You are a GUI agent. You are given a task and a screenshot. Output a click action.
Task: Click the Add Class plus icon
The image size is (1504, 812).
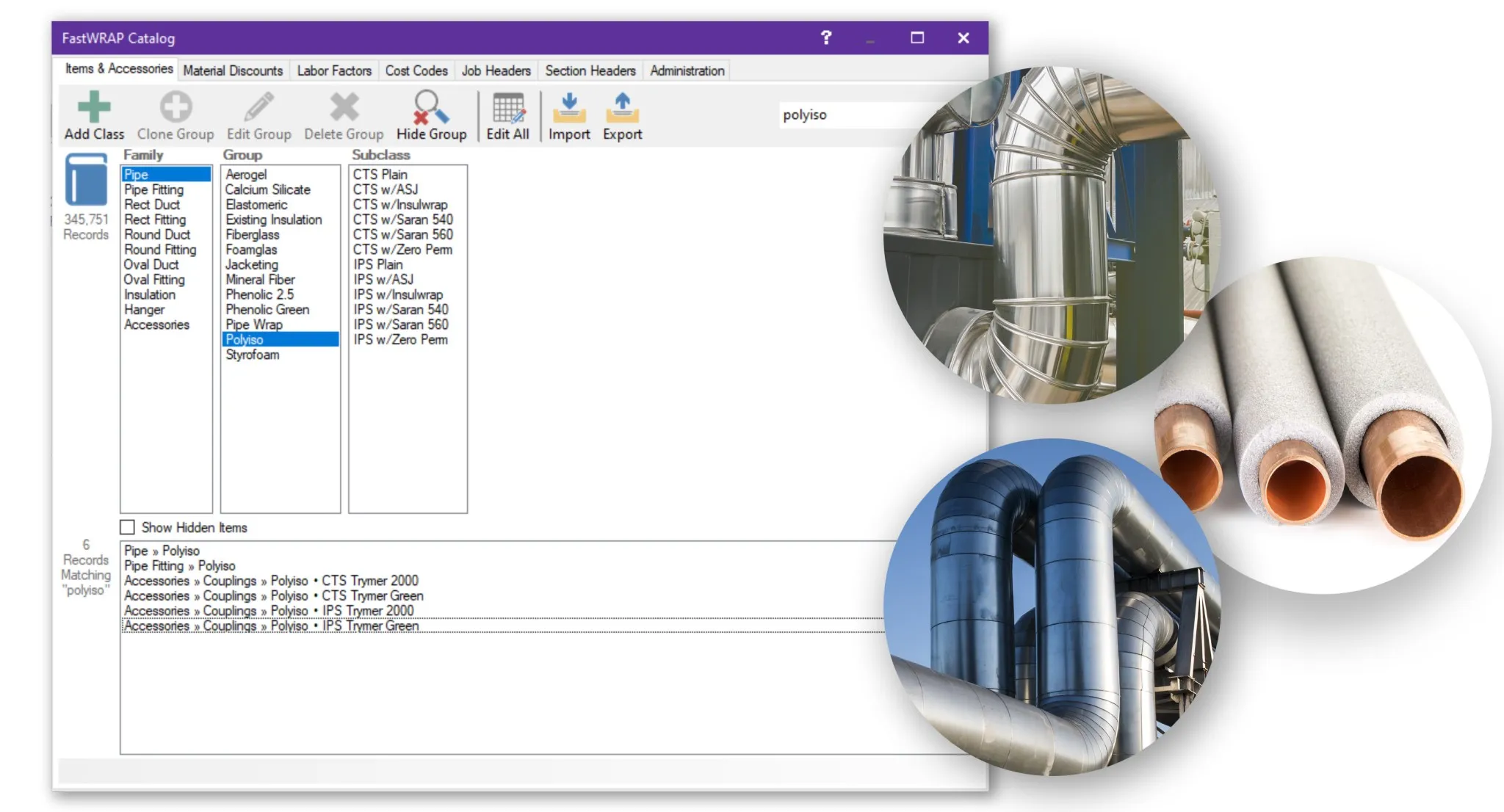pos(94,107)
